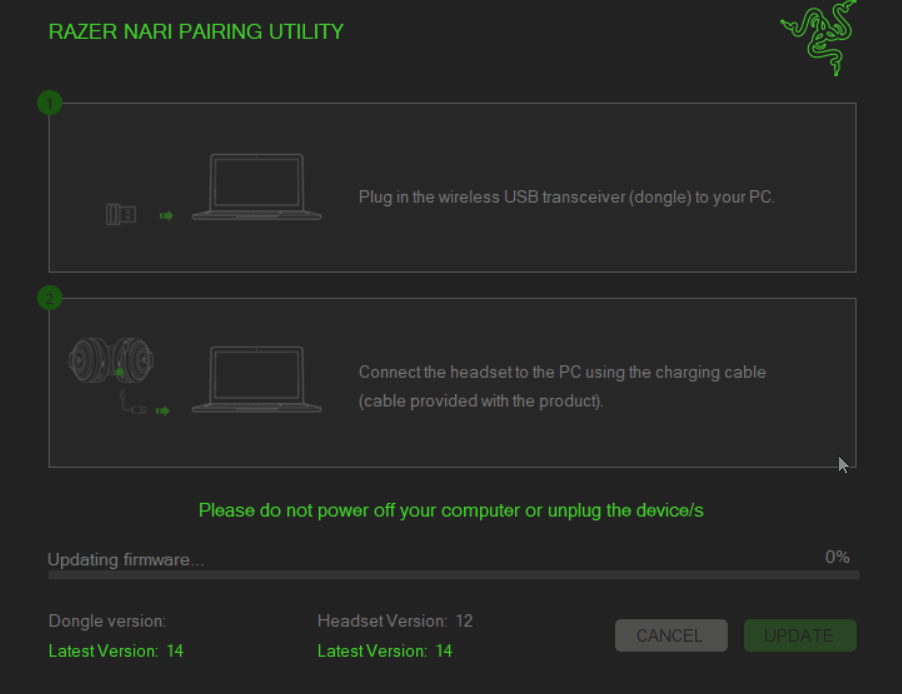This screenshot has height=694, width=902.
Task: Cancel the firmware update
Action: (671, 635)
